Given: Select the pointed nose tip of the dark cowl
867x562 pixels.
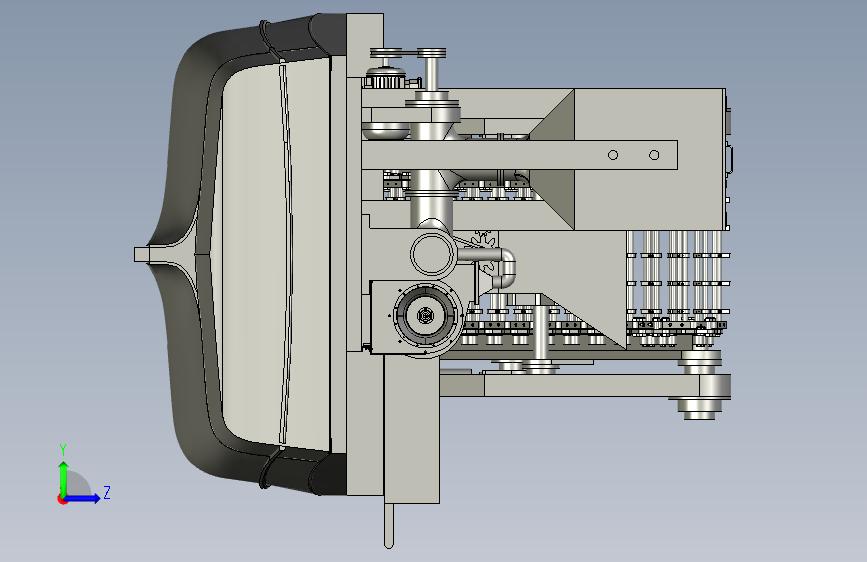Looking at the screenshot, I should coord(142,254).
